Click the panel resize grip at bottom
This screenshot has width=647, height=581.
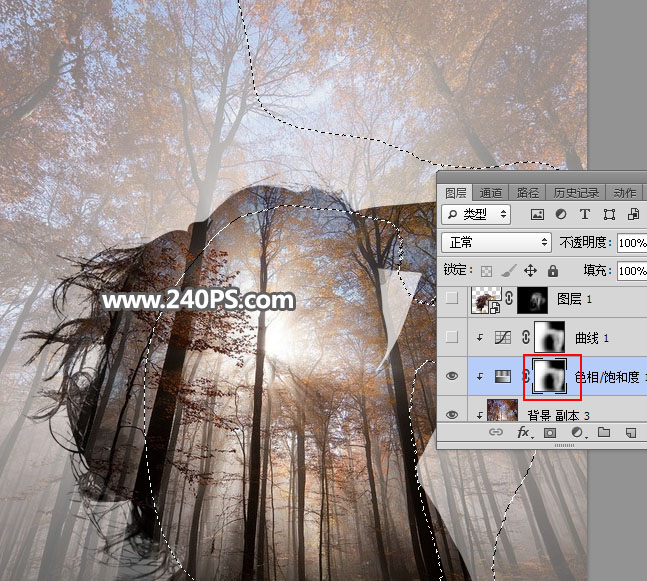[564, 446]
